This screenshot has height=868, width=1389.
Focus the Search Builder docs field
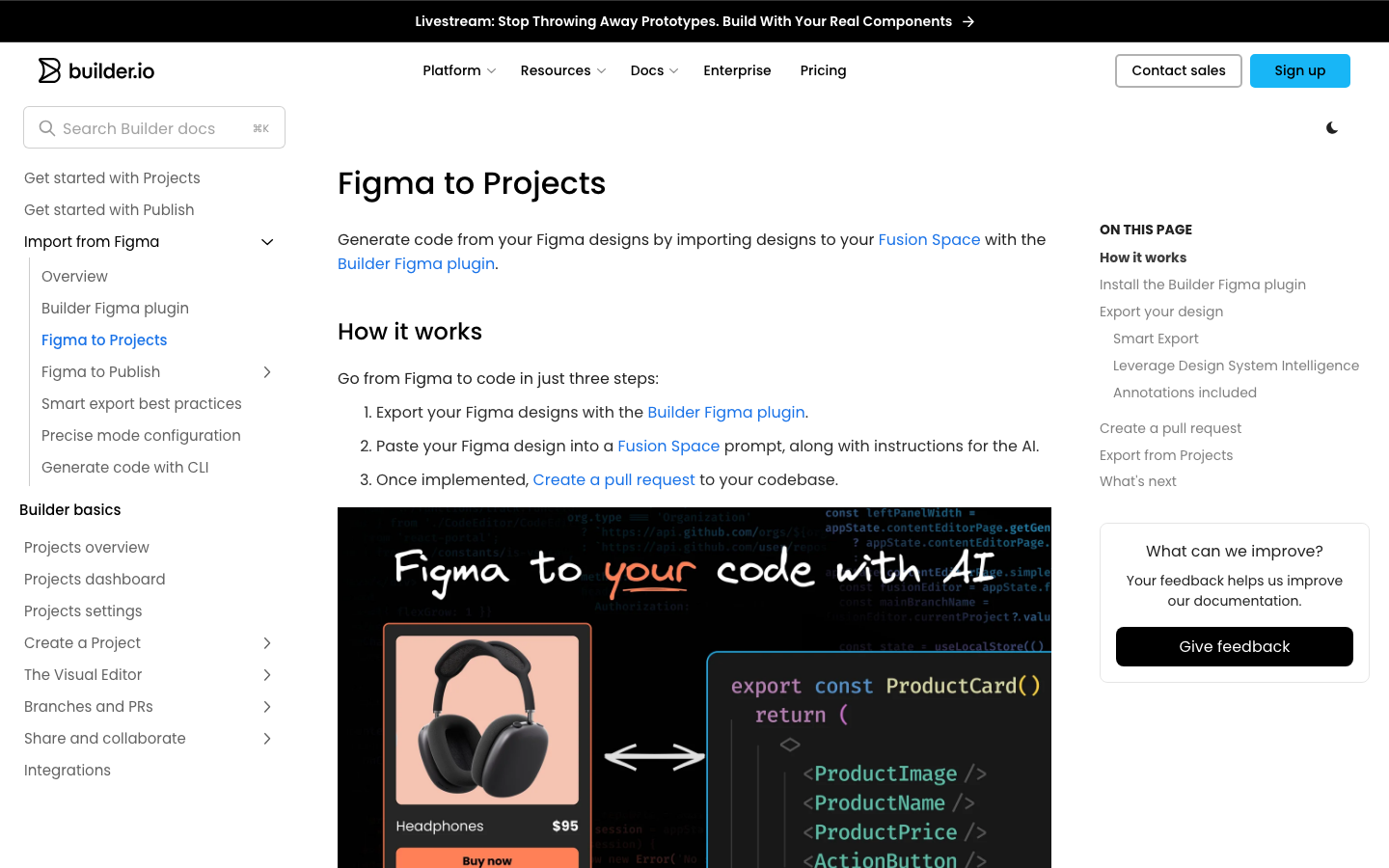[154, 127]
